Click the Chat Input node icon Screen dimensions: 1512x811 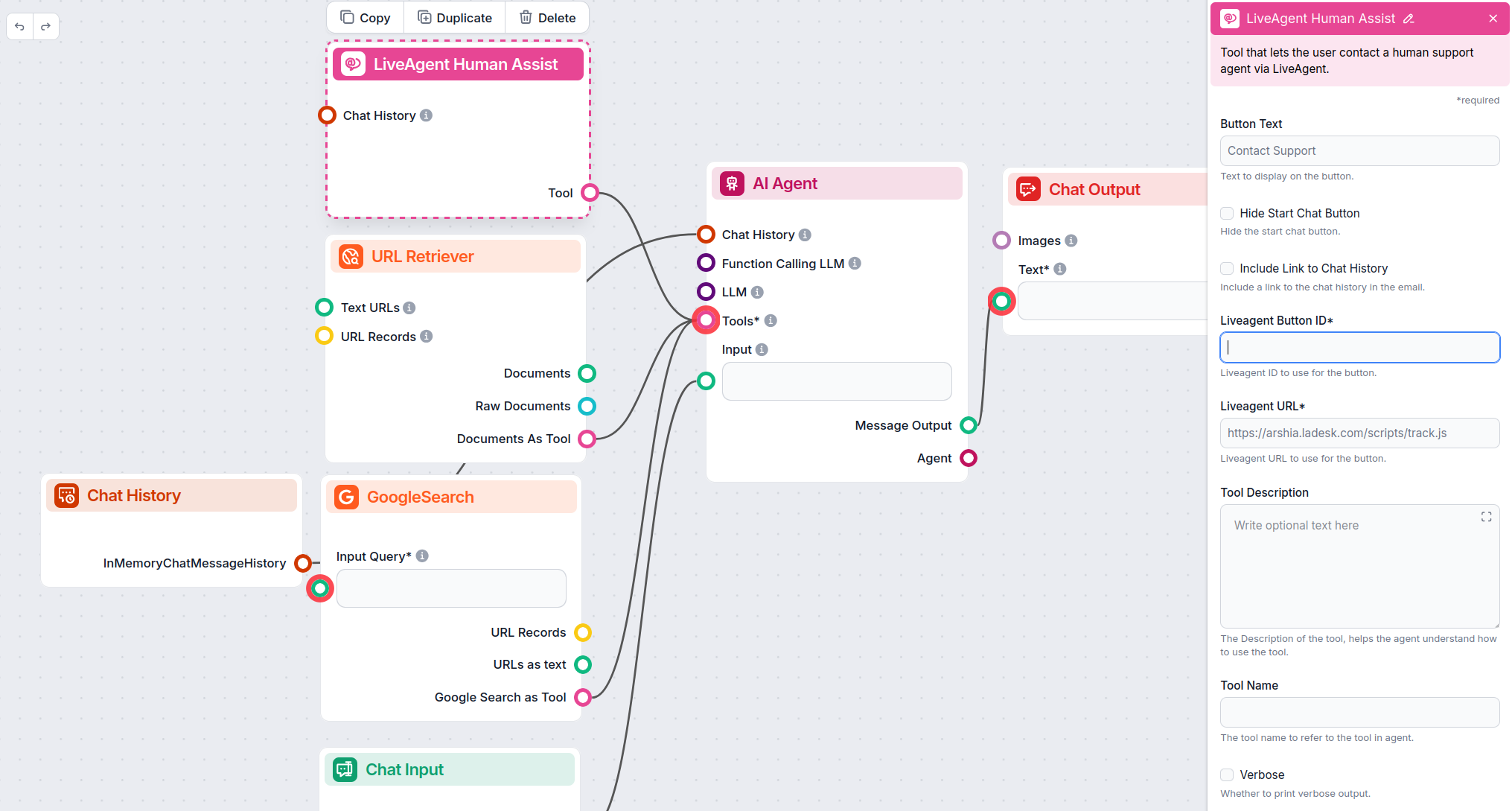pos(345,769)
